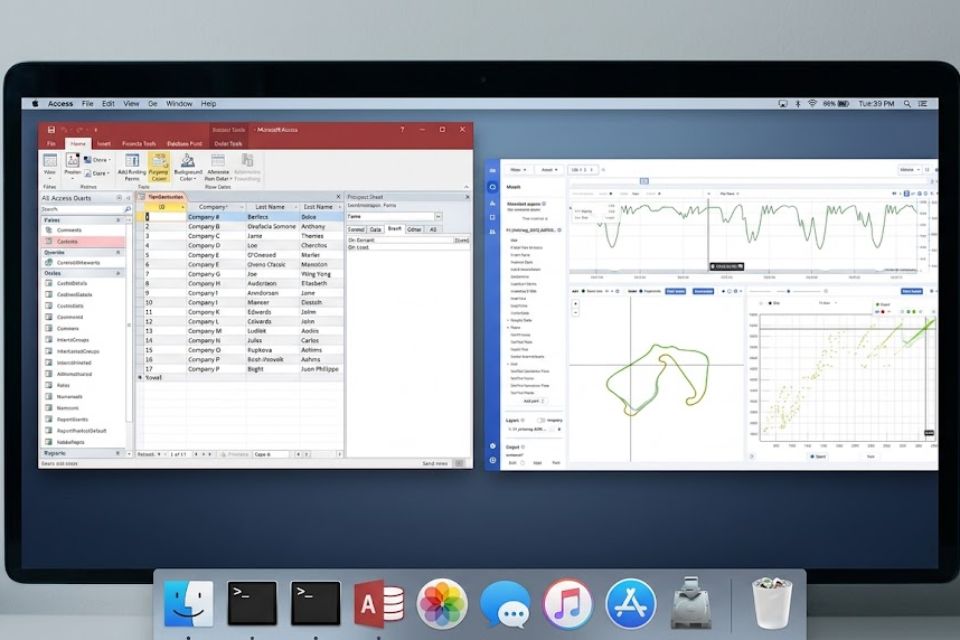Click the record navigator search box

click(271, 454)
